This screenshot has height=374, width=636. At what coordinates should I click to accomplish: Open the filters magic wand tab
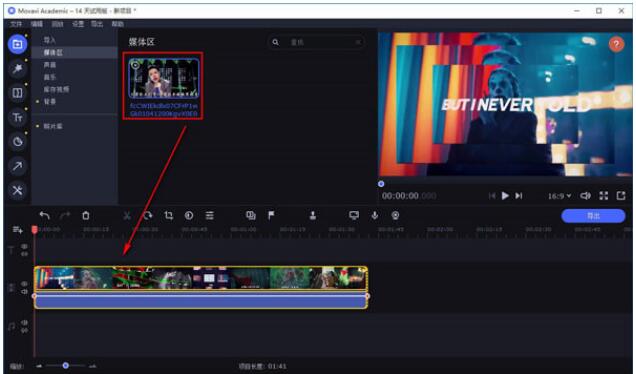pyautogui.click(x=17, y=69)
